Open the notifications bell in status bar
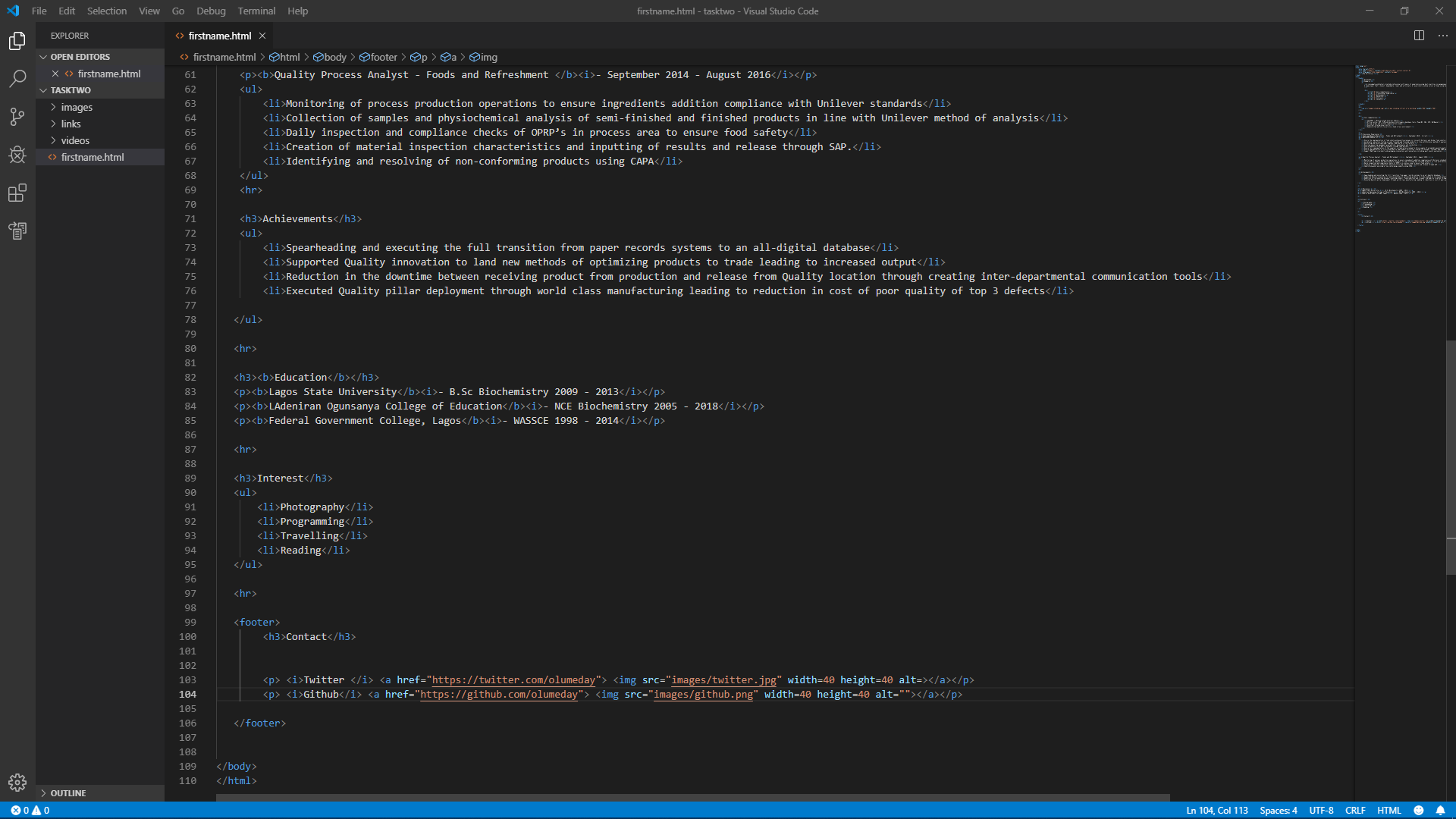 [x=1440, y=810]
